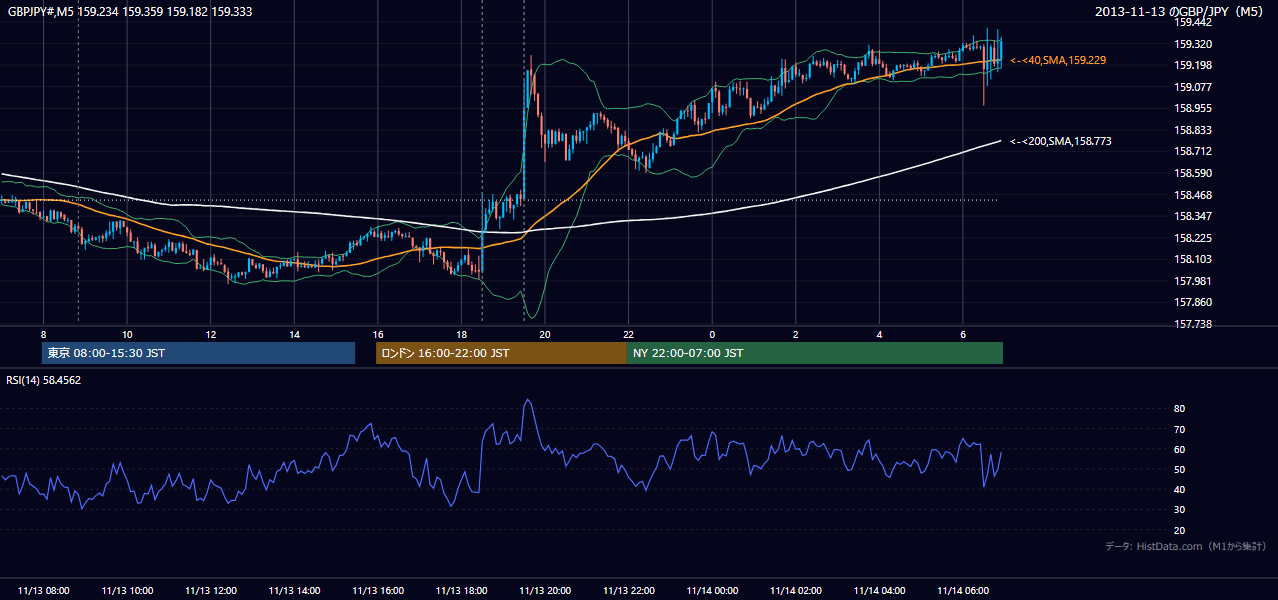Click price level 159.442 on the axis
Image resolution: width=1278 pixels, height=600 pixels.
point(1193,22)
